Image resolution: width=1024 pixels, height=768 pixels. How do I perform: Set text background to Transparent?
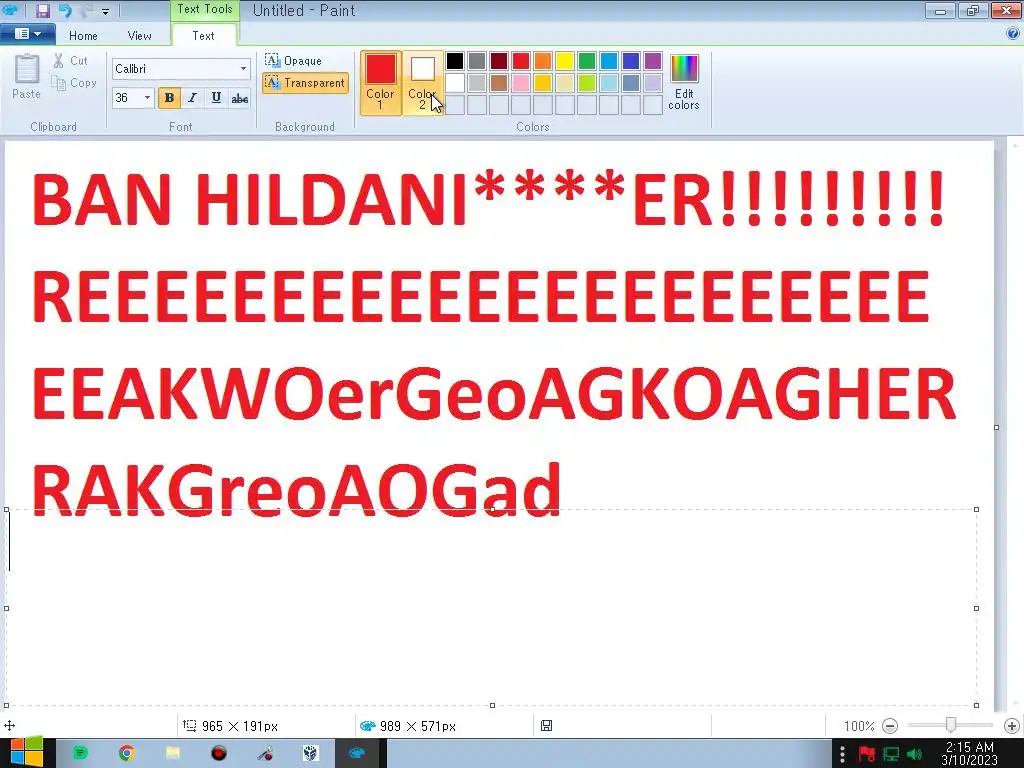305,83
